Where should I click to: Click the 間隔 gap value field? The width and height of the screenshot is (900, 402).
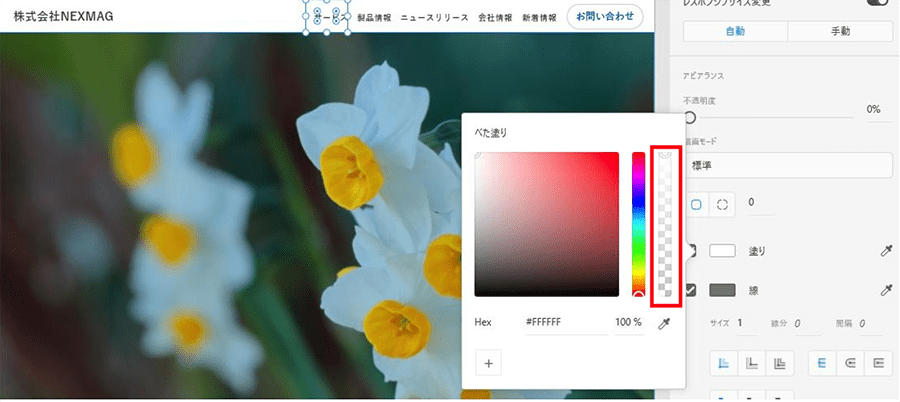871,324
